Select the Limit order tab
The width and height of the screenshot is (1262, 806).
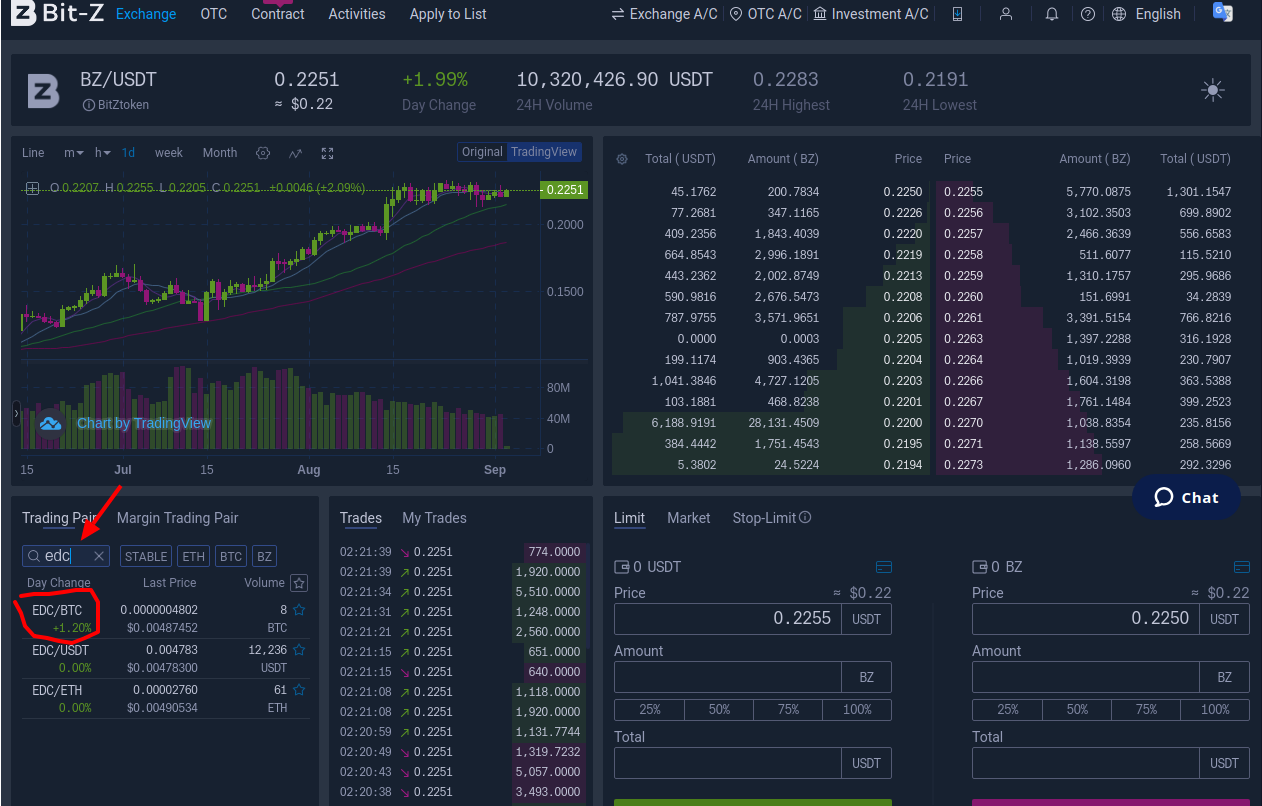pos(629,518)
